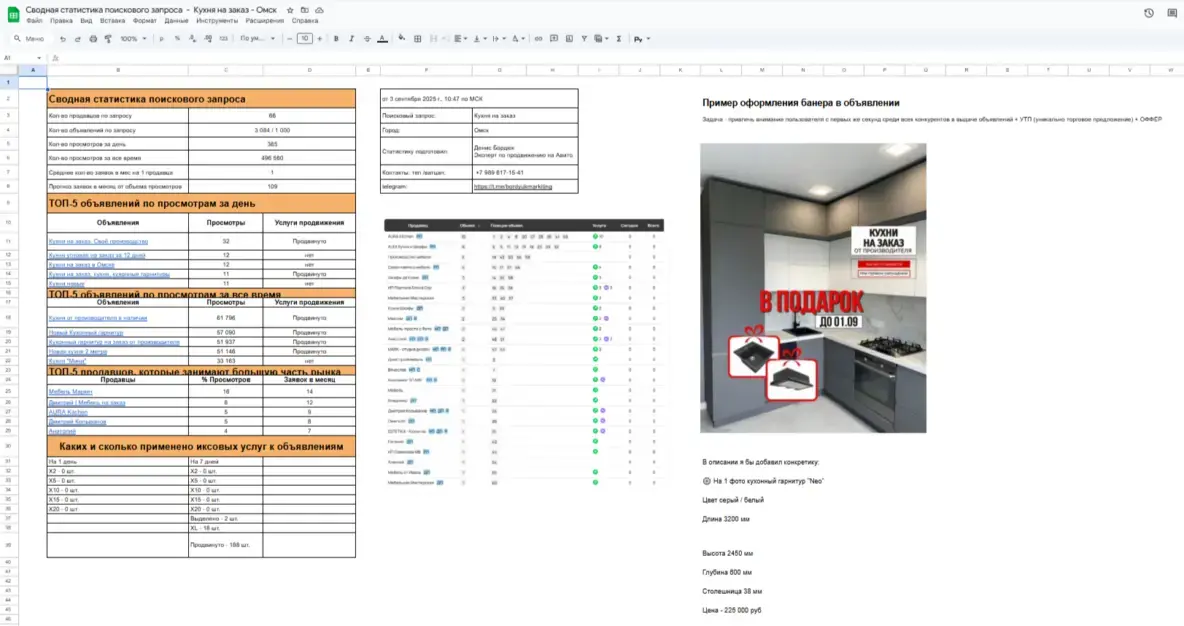Screen dimensions: 1184x626
Task: Select the Paint format tool
Action: point(108,39)
